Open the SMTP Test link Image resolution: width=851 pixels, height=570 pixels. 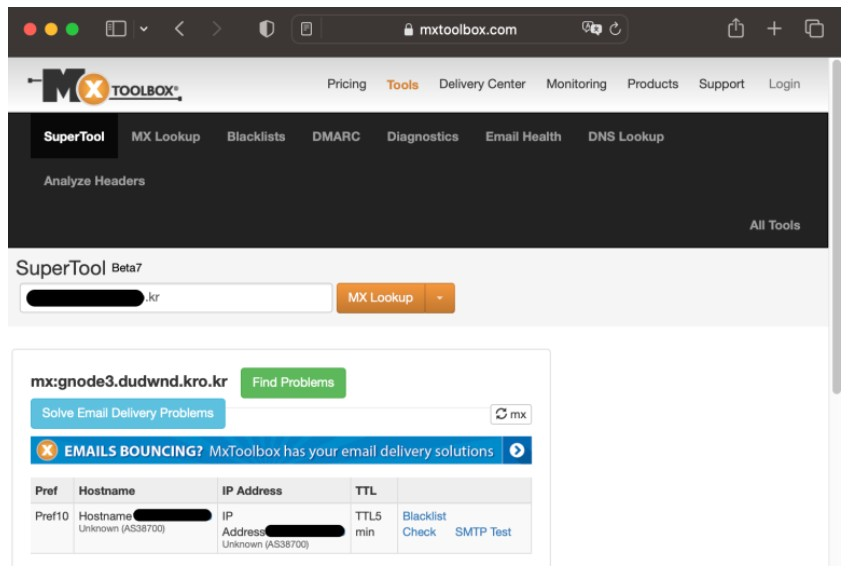[483, 532]
